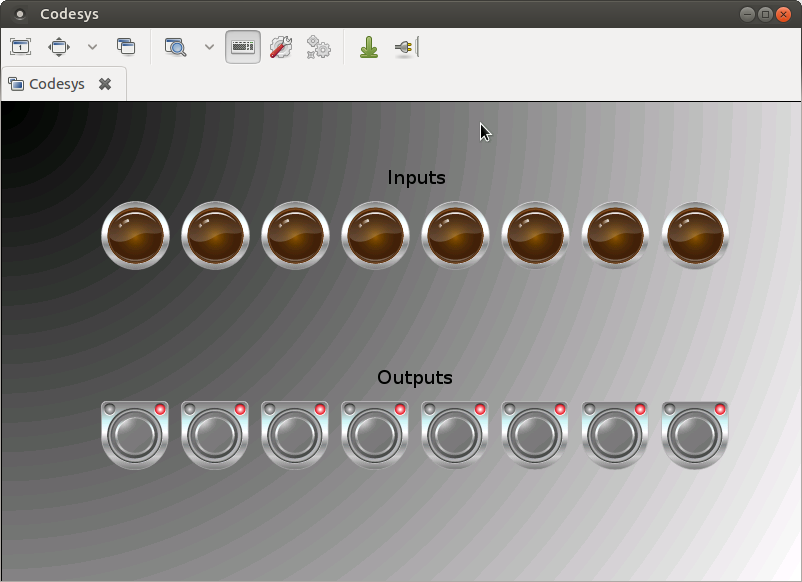Click the fifth output indicator from left

[456, 435]
